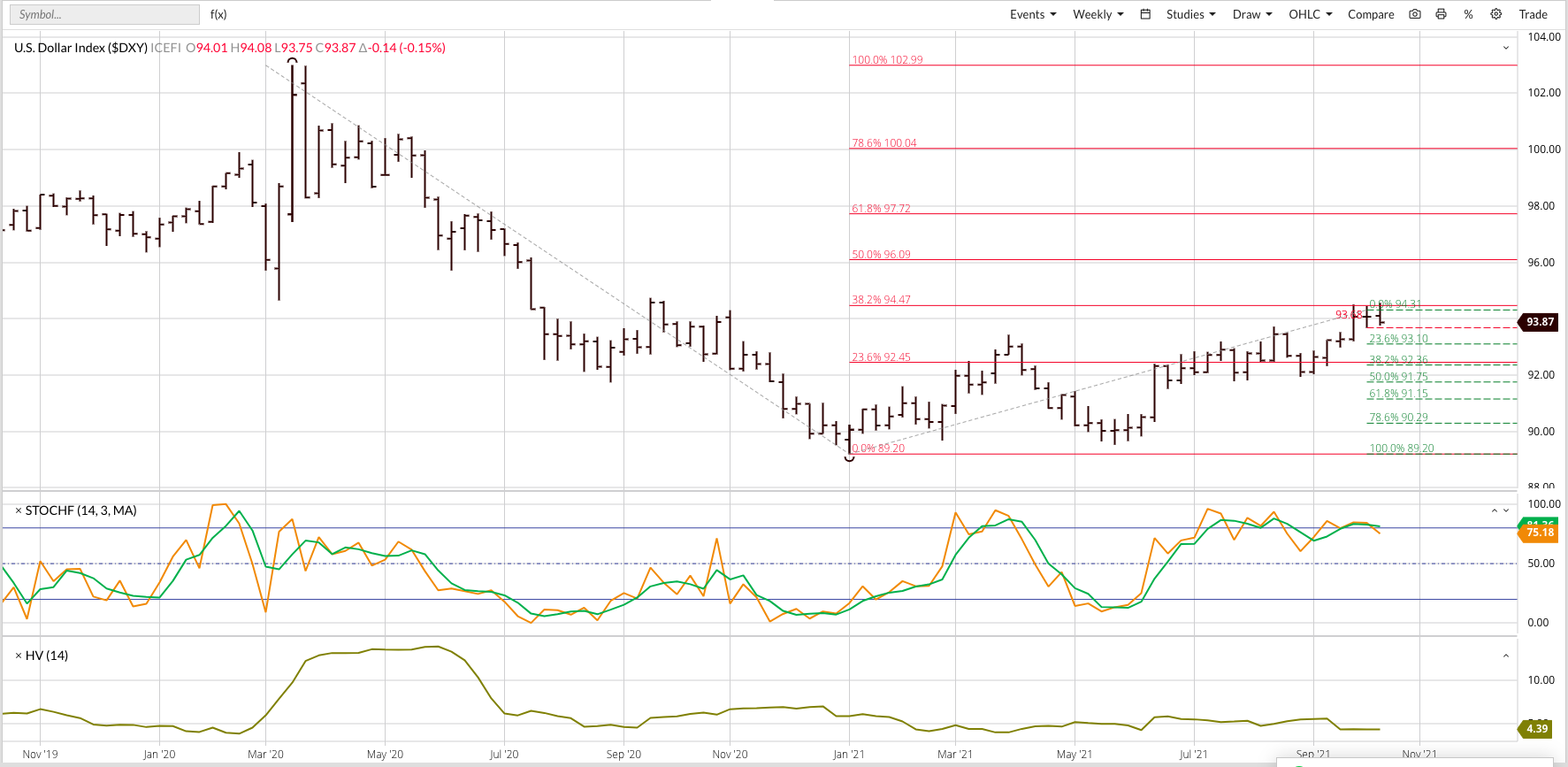Viewport: 1568px width, 767px height.
Task: Open the Draw tools menu
Action: click(x=1251, y=14)
